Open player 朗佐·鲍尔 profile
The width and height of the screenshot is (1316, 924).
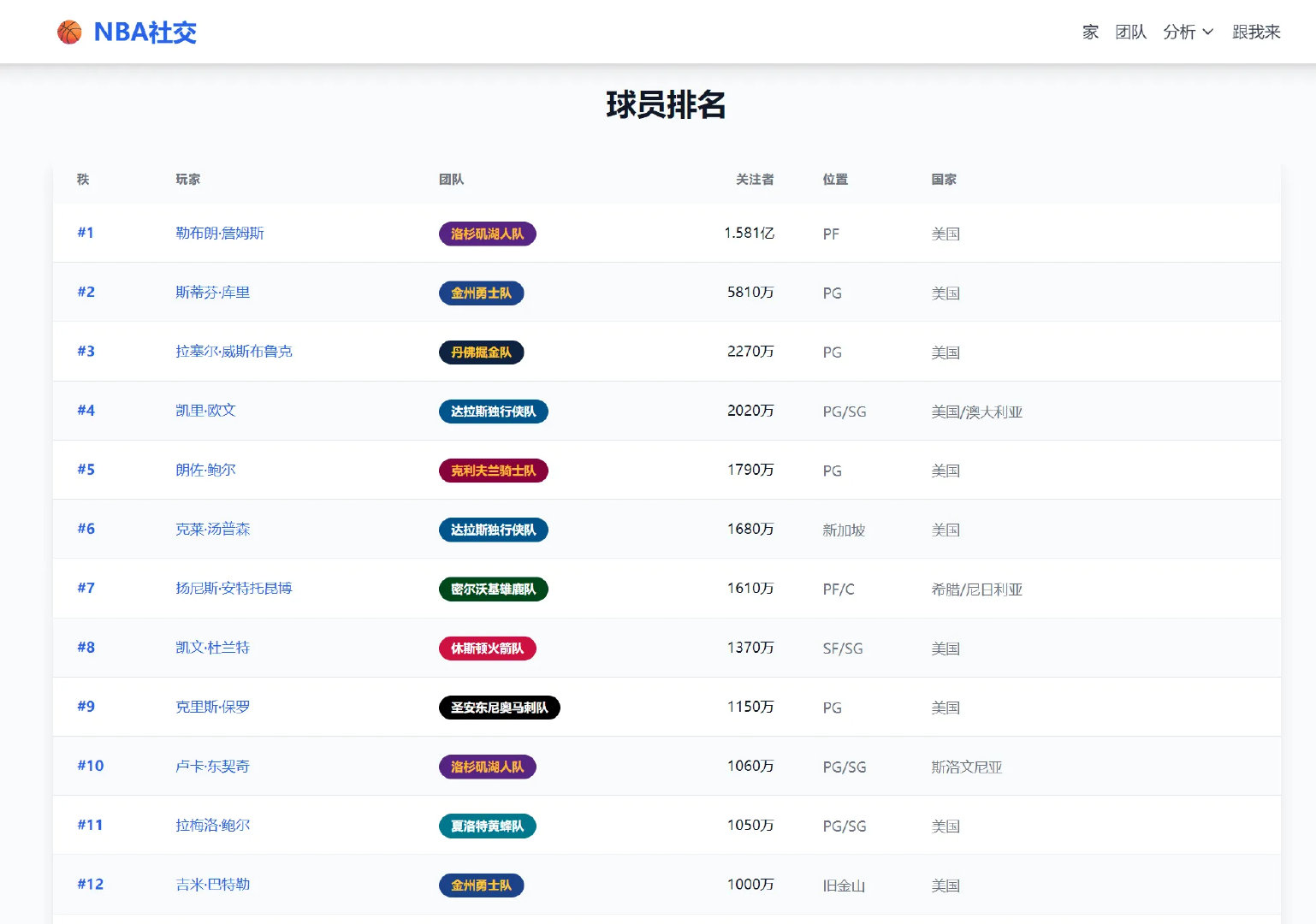pyautogui.click(x=205, y=470)
